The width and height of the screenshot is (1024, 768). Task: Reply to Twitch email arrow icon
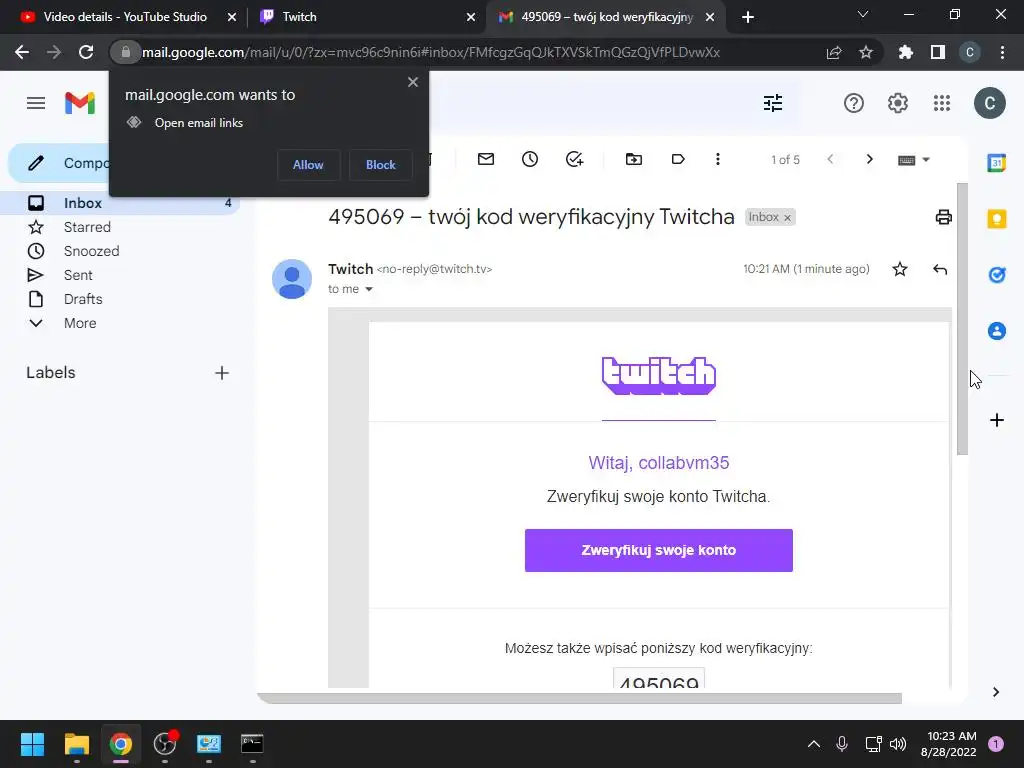pyautogui.click(x=940, y=269)
